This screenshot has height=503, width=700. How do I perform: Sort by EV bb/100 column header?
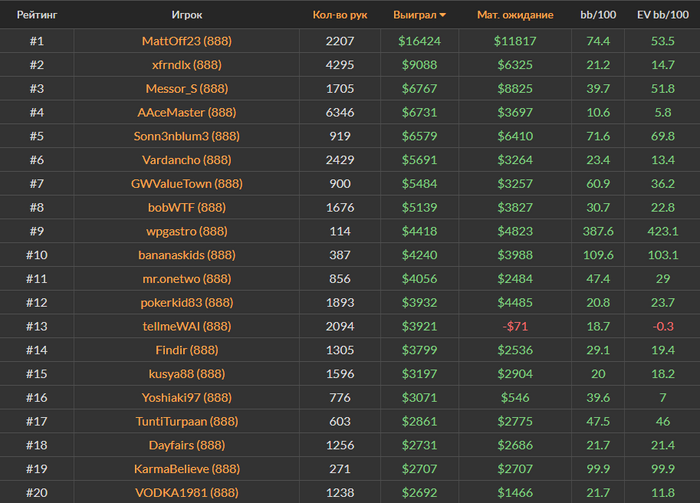661,16
